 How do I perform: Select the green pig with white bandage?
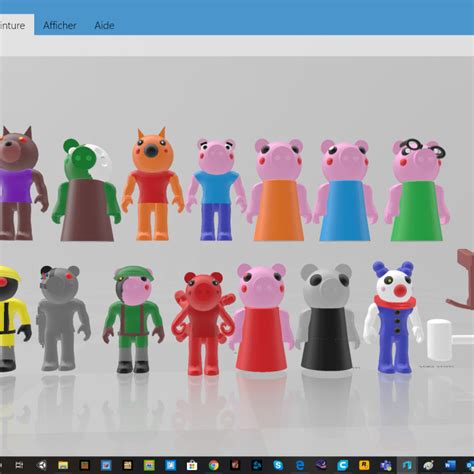click(86, 190)
